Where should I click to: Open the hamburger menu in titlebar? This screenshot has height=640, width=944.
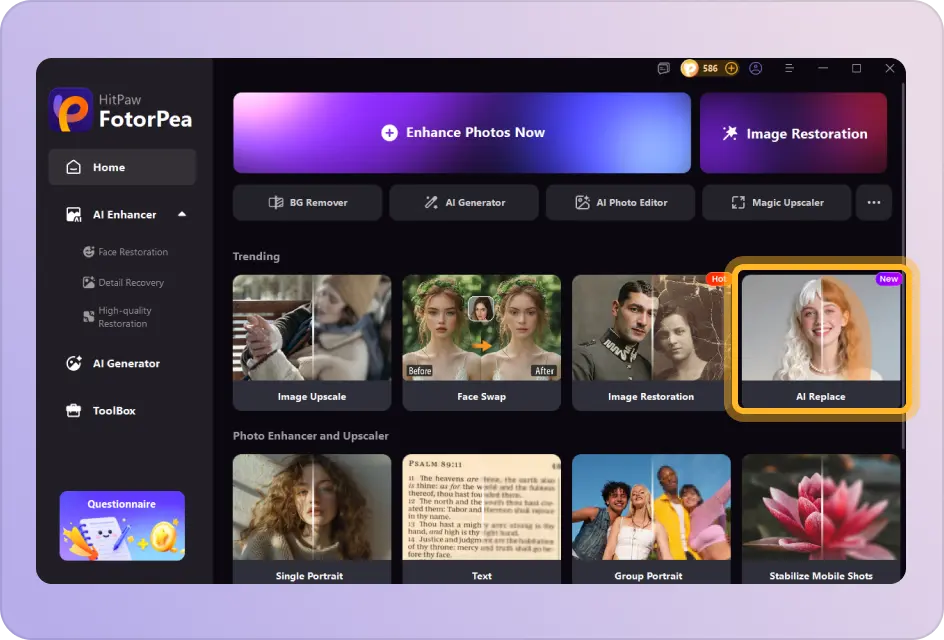[x=789, y=68]
